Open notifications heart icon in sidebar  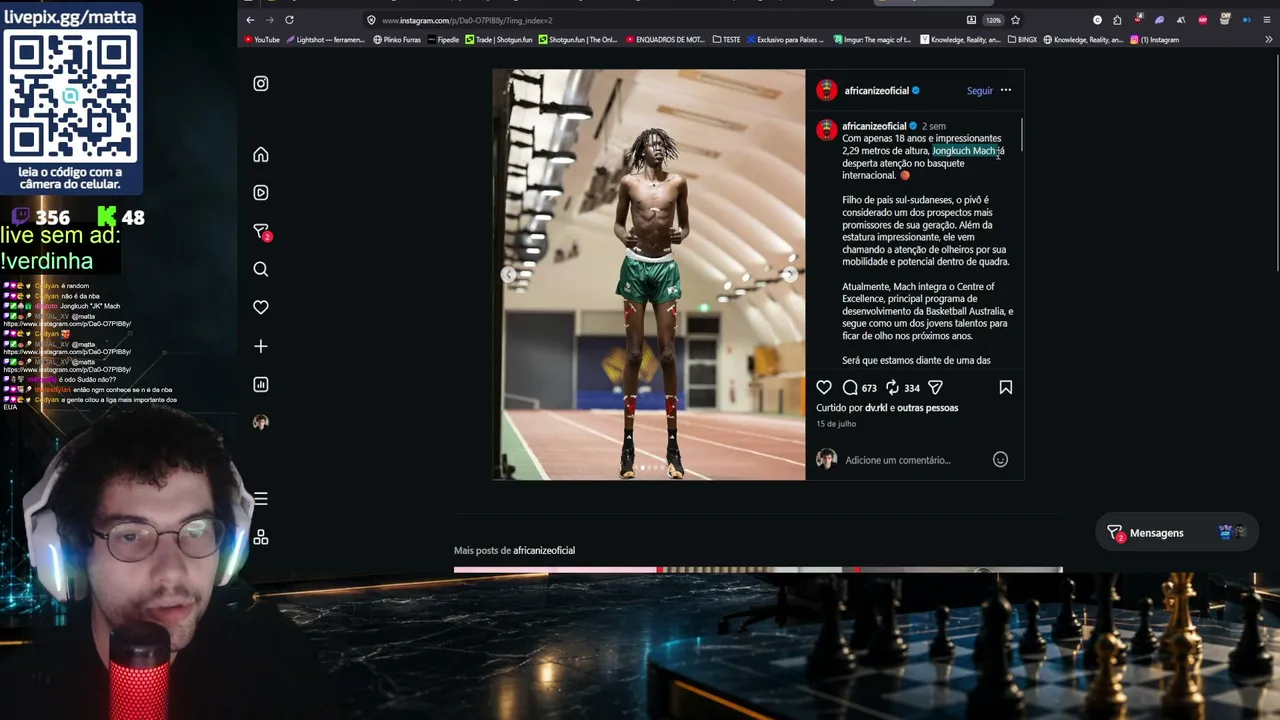(x=261, y=307)
